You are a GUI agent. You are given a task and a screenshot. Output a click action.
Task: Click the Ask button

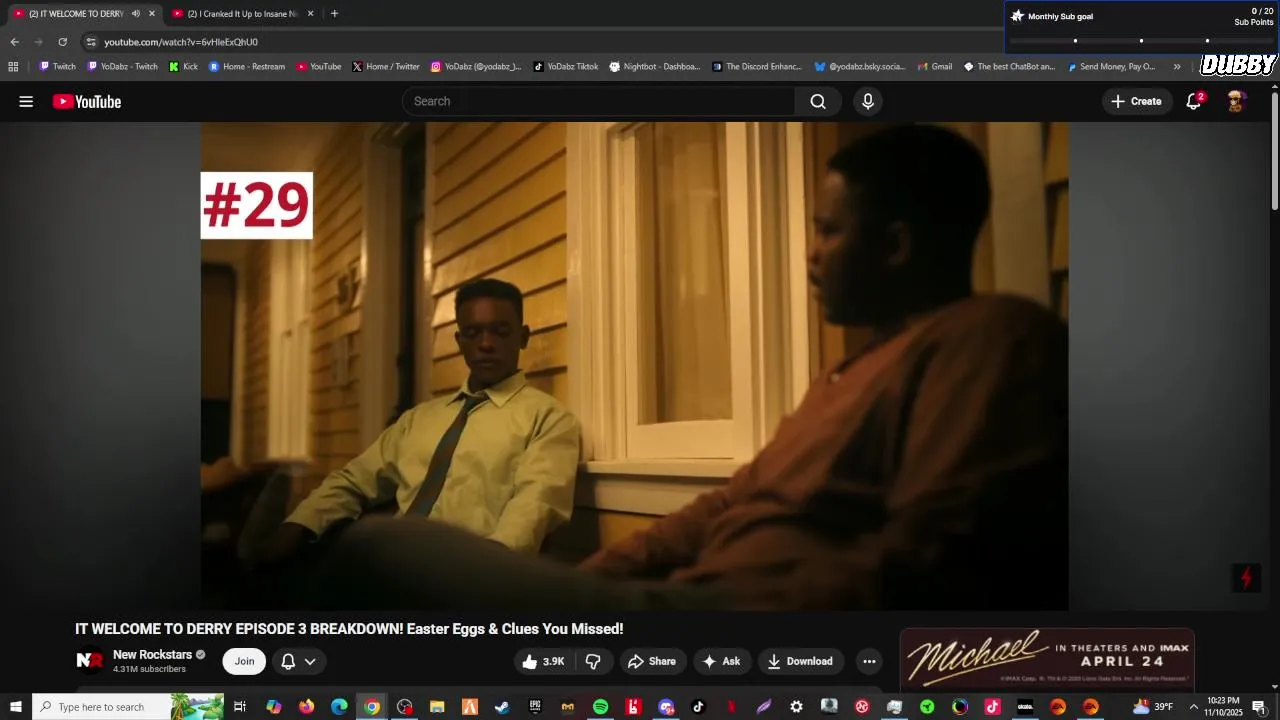tap(721, 661)
